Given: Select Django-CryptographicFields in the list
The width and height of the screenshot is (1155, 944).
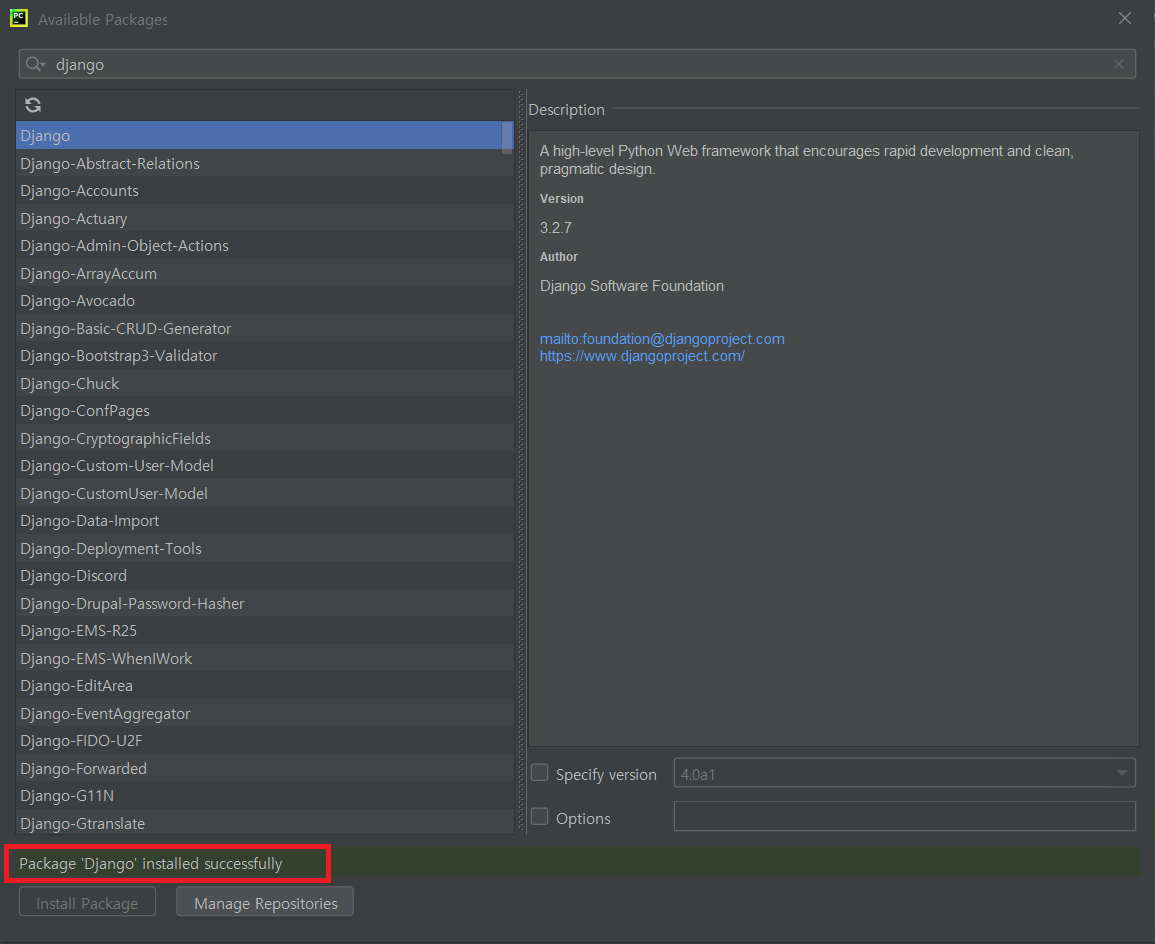Looking at the screenshot, I should [x=264, y=439].
